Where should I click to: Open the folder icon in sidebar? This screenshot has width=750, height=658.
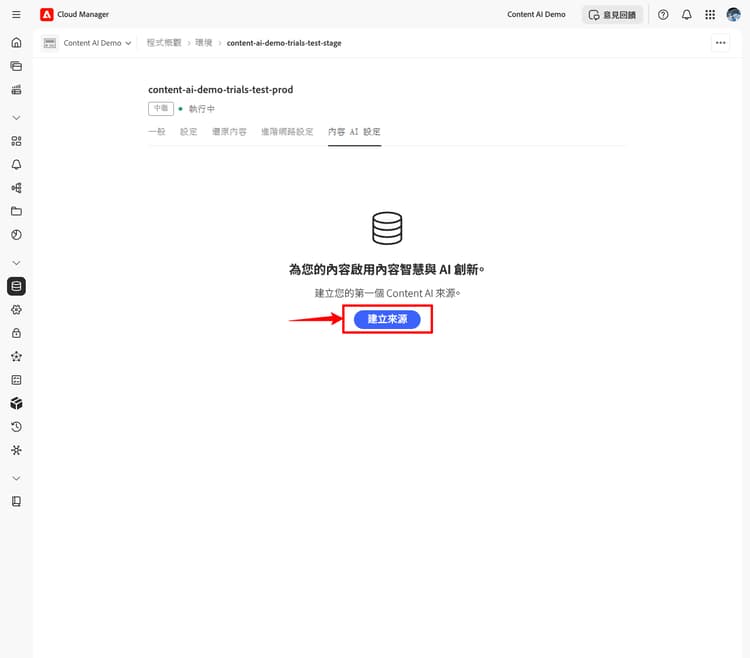(16, 211)
